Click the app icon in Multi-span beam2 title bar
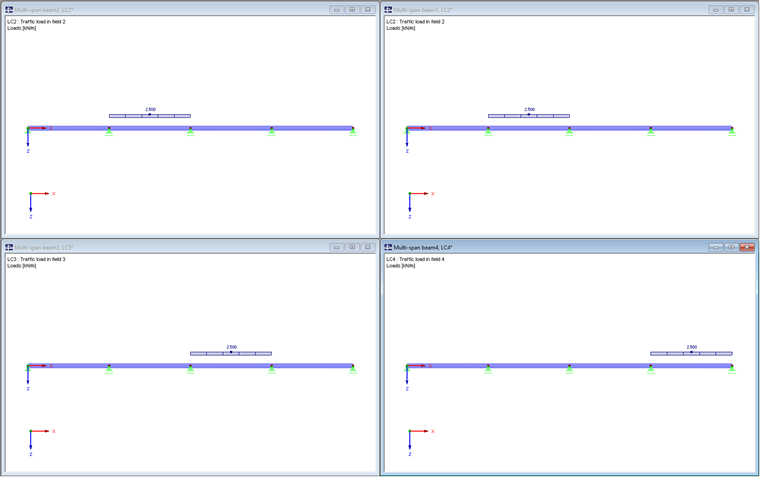The image size is (760, 477). pos(9,9)
